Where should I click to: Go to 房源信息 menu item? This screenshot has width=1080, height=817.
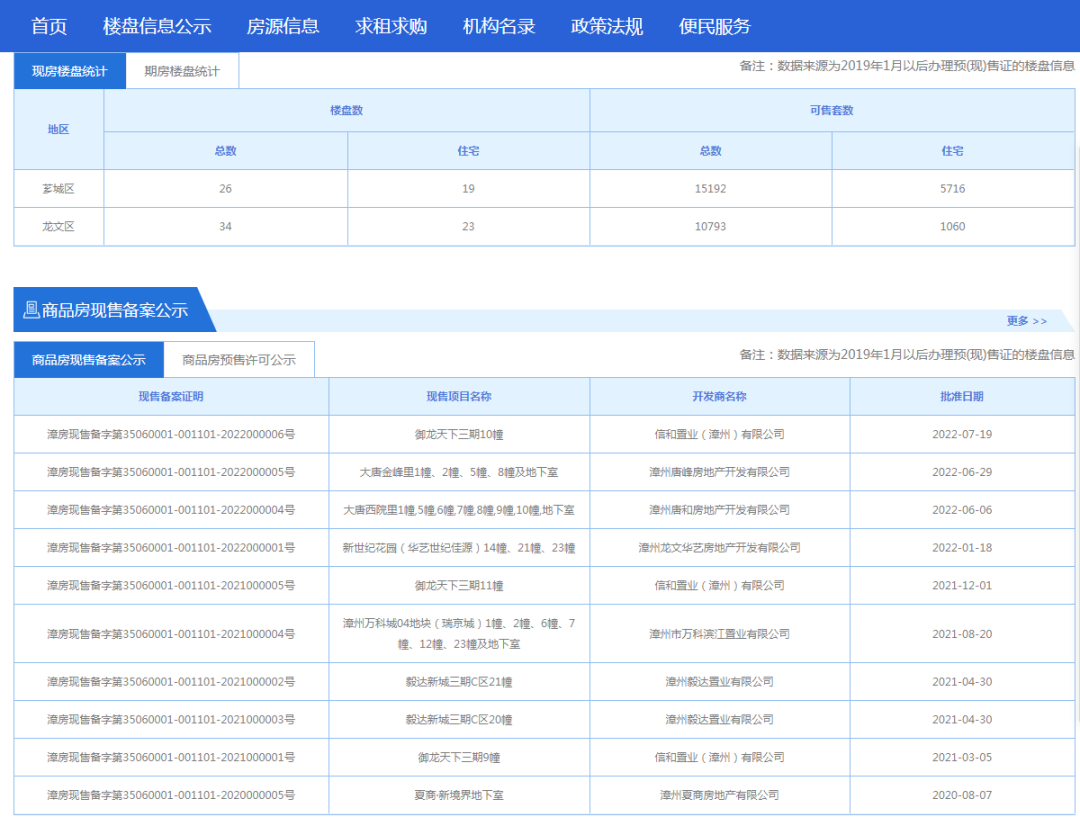pos(283,26)
